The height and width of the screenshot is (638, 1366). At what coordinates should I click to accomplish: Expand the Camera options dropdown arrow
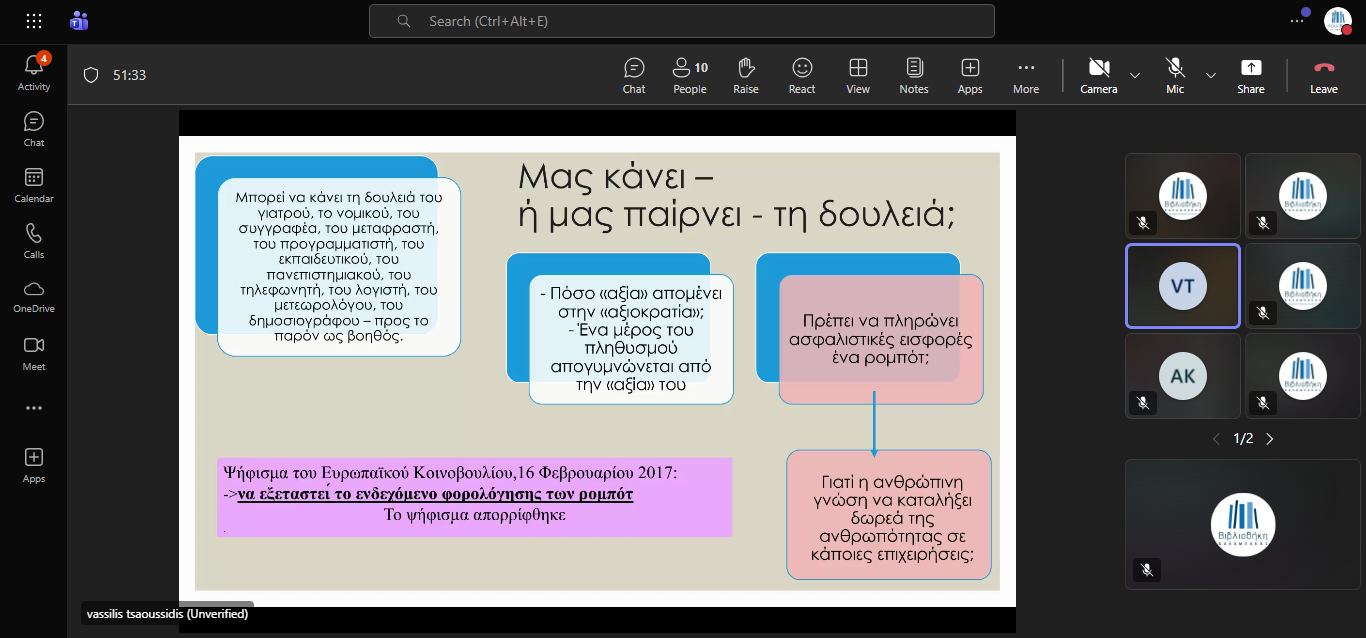tap(1135, 75)
